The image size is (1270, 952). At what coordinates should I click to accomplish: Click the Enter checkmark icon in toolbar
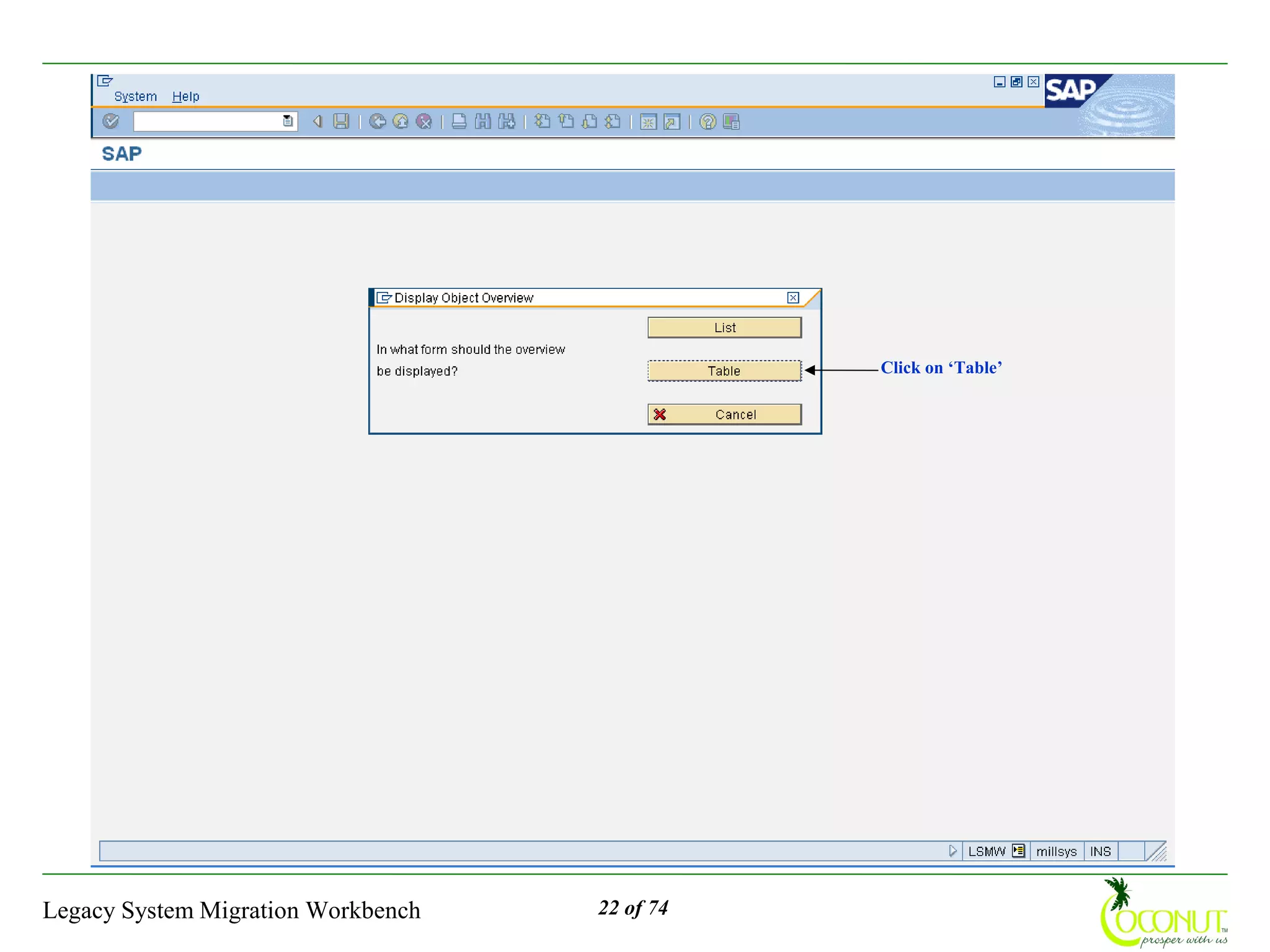[111, 121]
